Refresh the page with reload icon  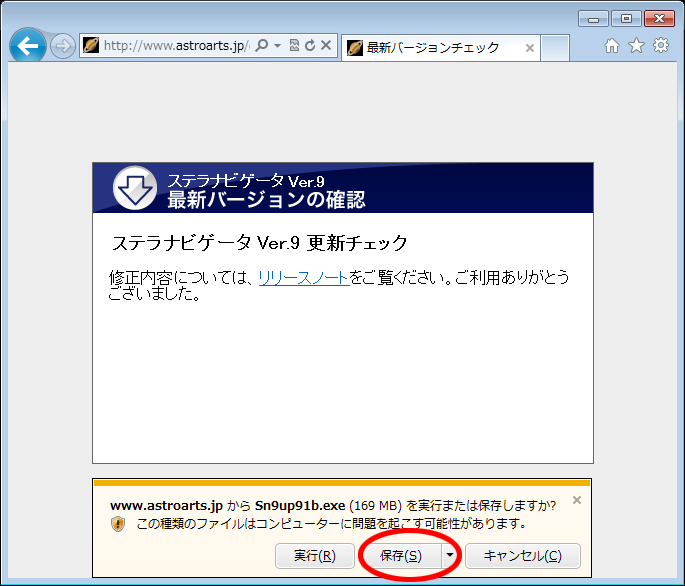pos(310,45)
